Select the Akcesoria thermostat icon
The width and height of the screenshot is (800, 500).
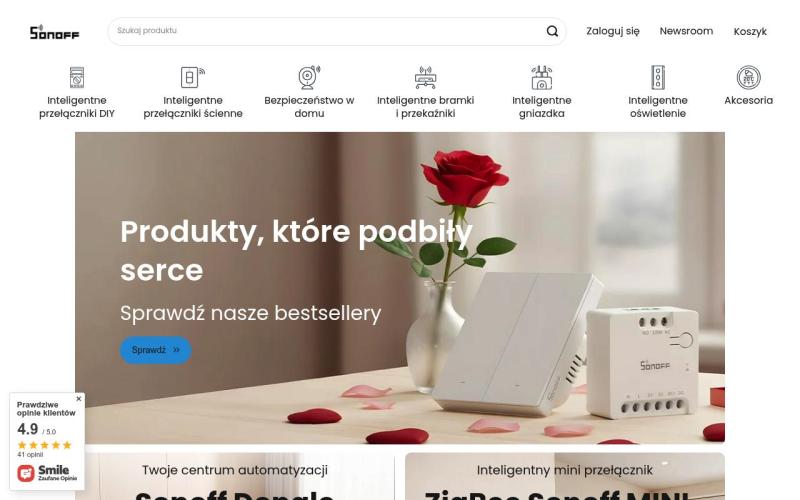pos(748,78)
